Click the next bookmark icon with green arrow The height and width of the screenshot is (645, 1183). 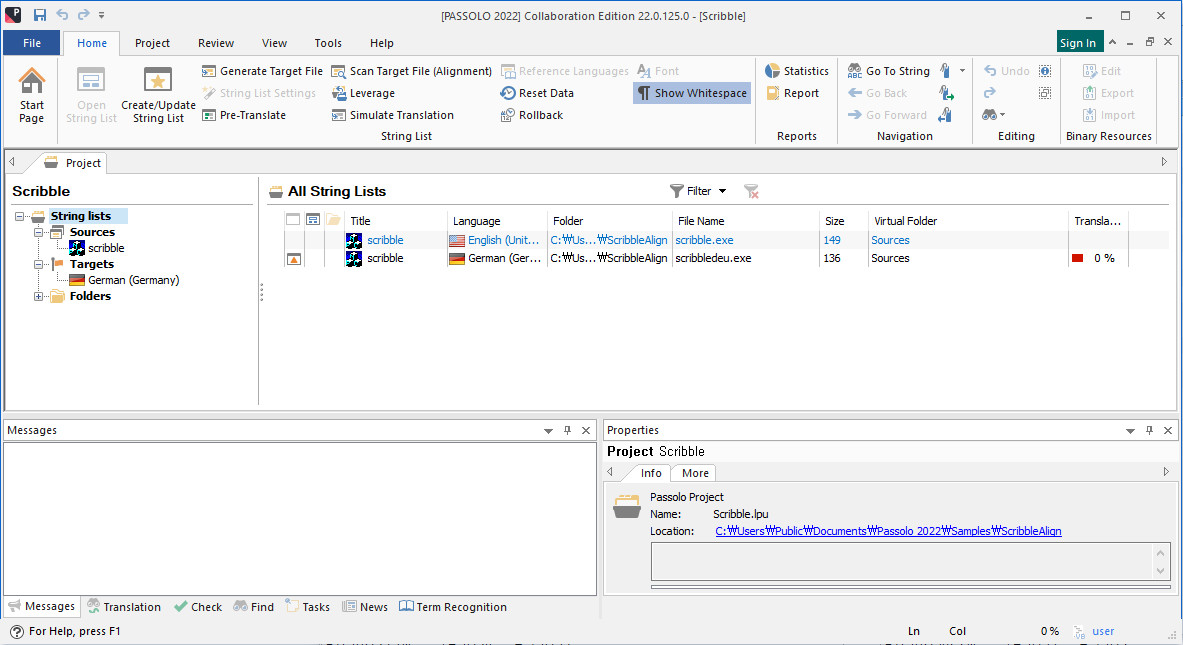[x=945, y=93]
